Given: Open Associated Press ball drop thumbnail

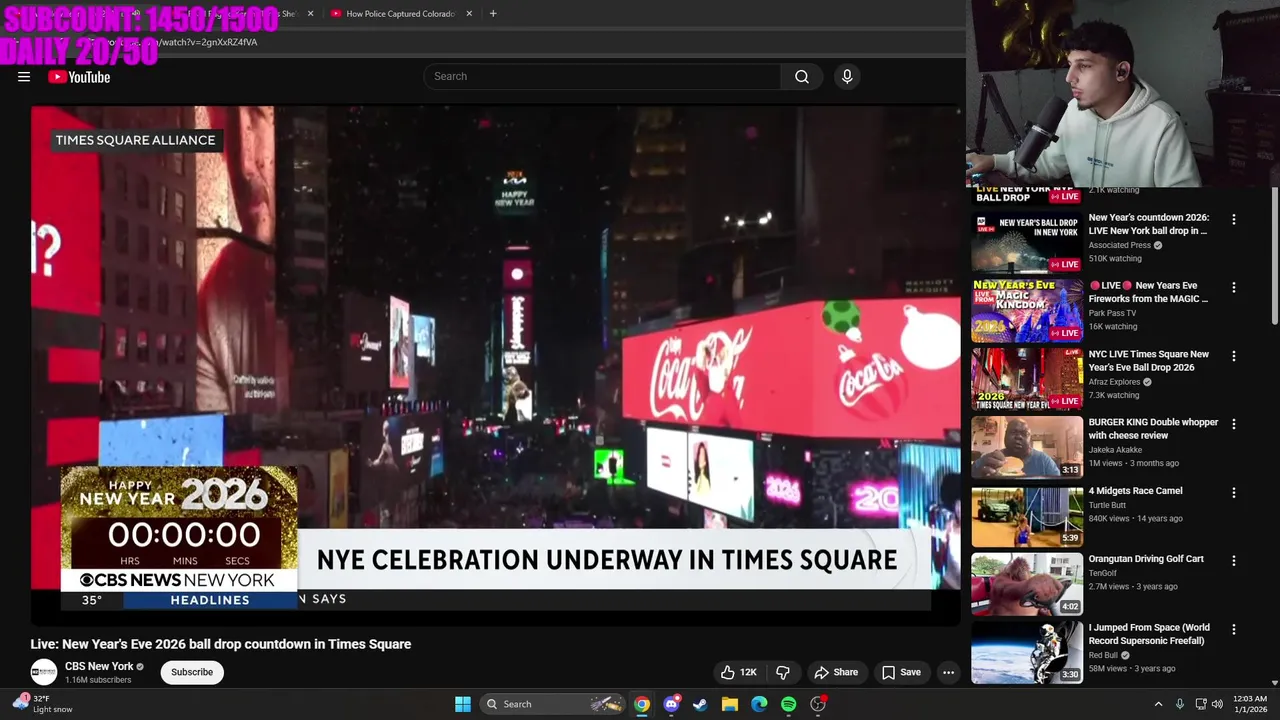Looking at the screenshot, I should point(1027,241).
